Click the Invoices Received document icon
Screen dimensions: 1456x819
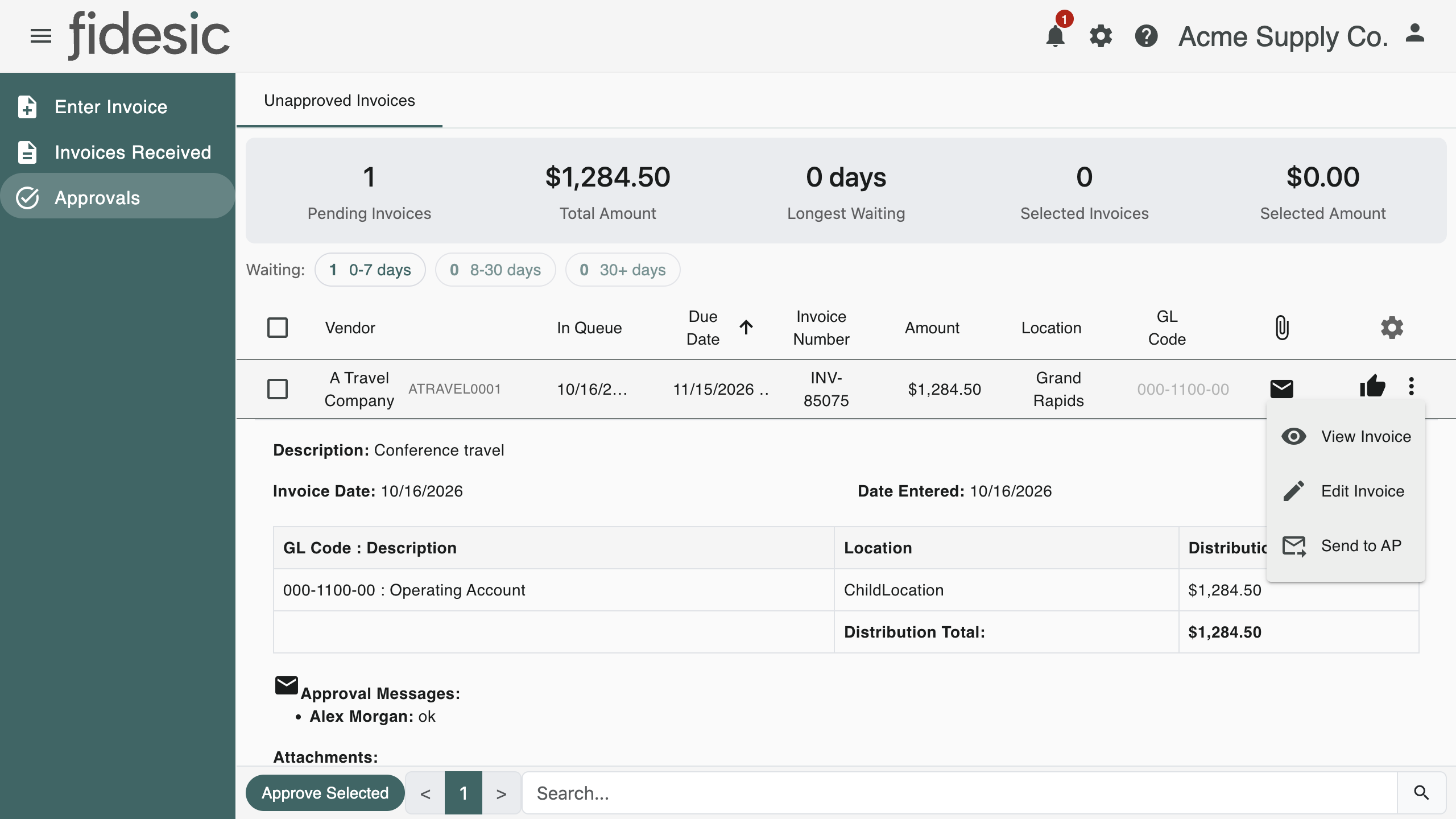(27, 152)
